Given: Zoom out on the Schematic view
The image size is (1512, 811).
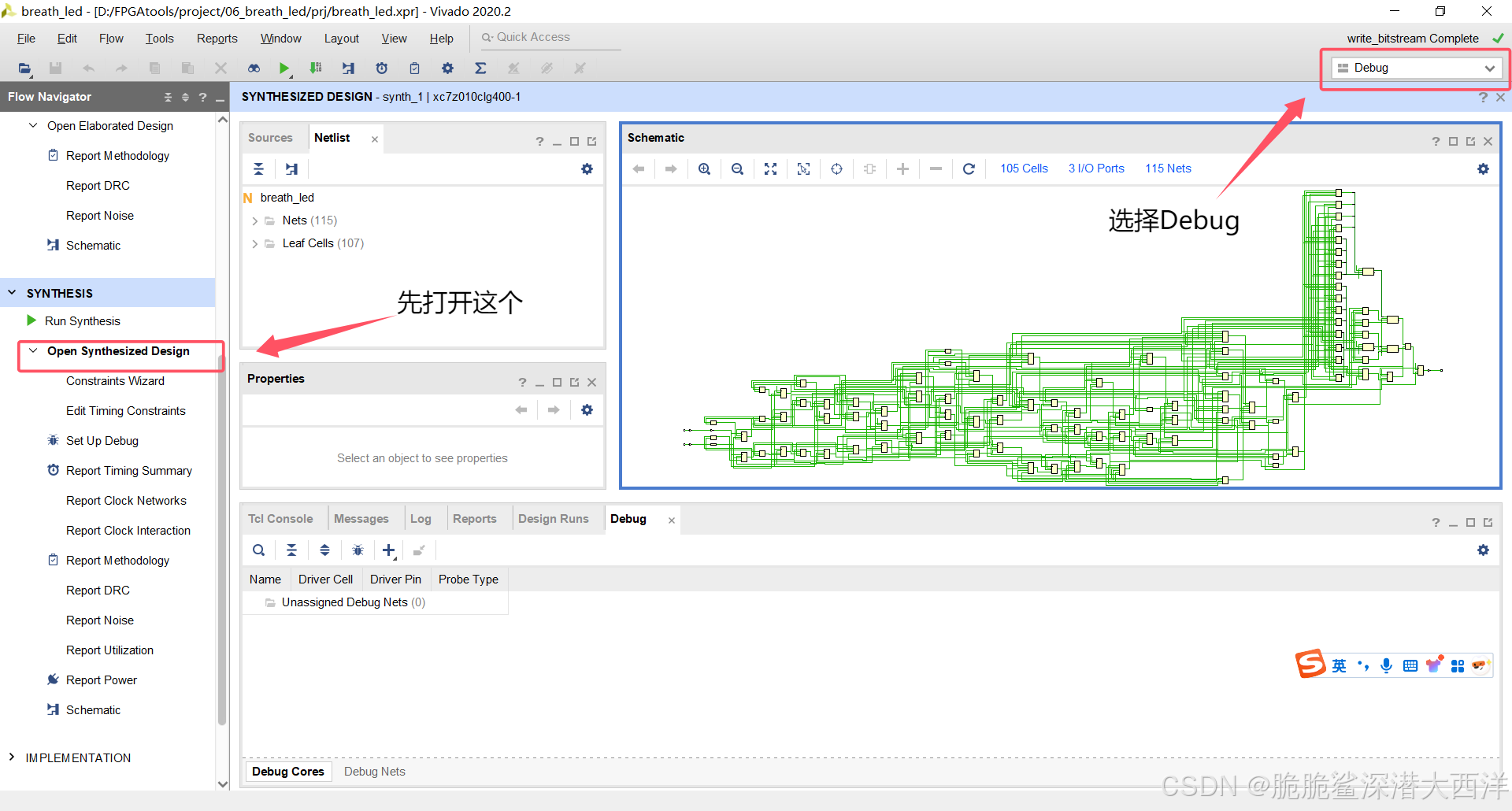Looking at the screenshot, I should (x=737, y=168).
